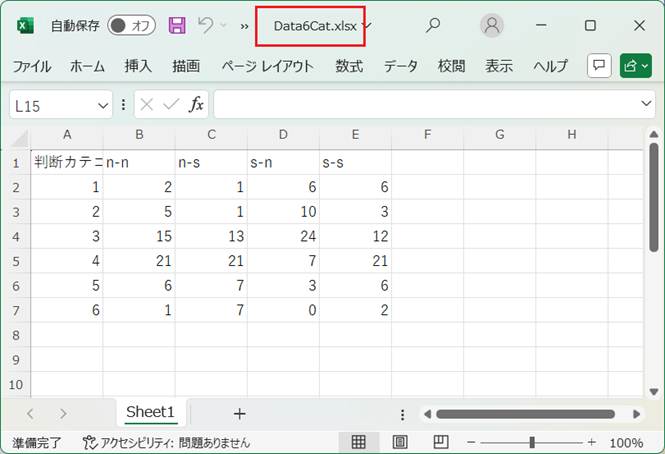Expand the Name Box dropdown arrow

(x=104, y=105)
